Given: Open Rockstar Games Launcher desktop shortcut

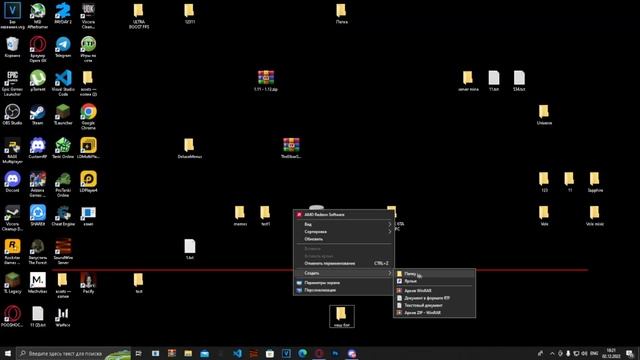Looking at the screenshot, I should [12, 252].
